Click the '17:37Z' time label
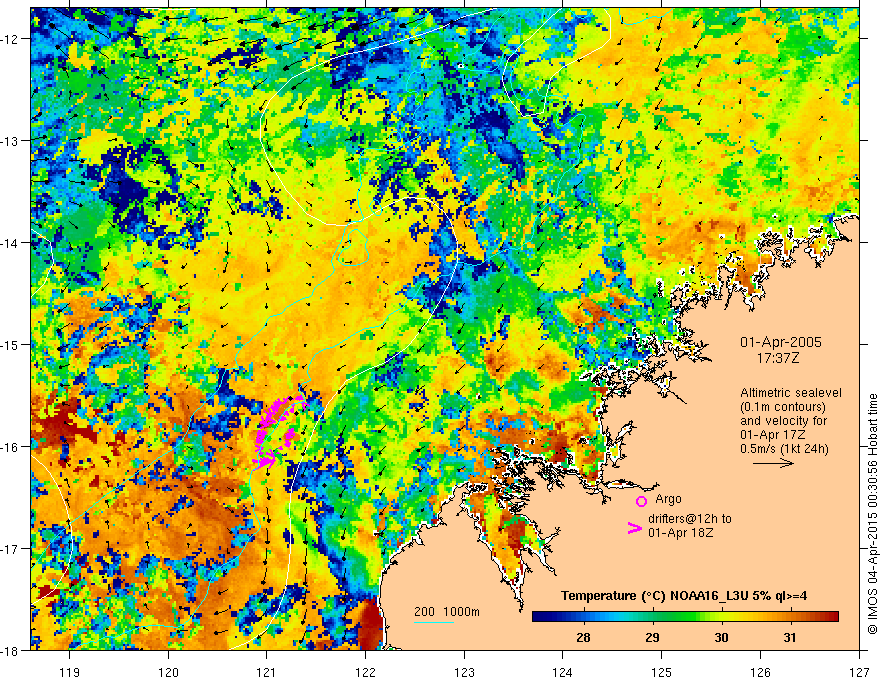This screenshot has width=880, height=680. click(777, 357)
